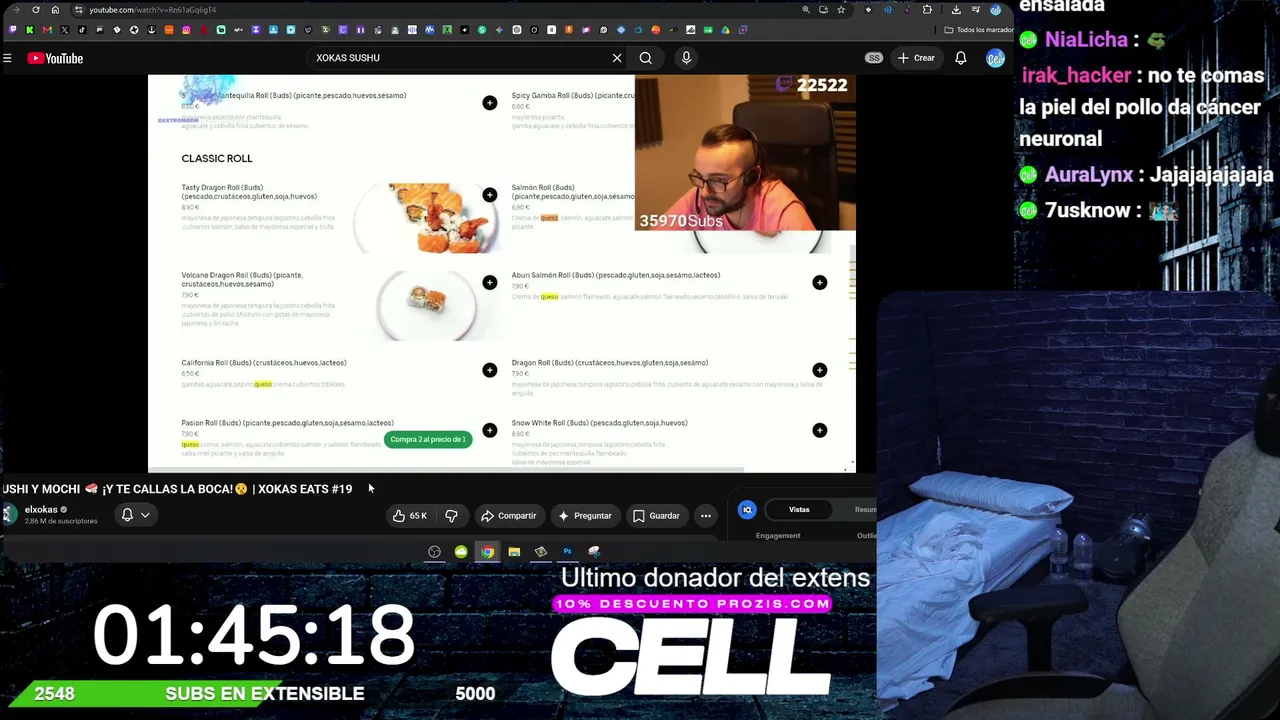Add Volcano Dragon Roll with plus button
1280x720 pixels.
489,283
